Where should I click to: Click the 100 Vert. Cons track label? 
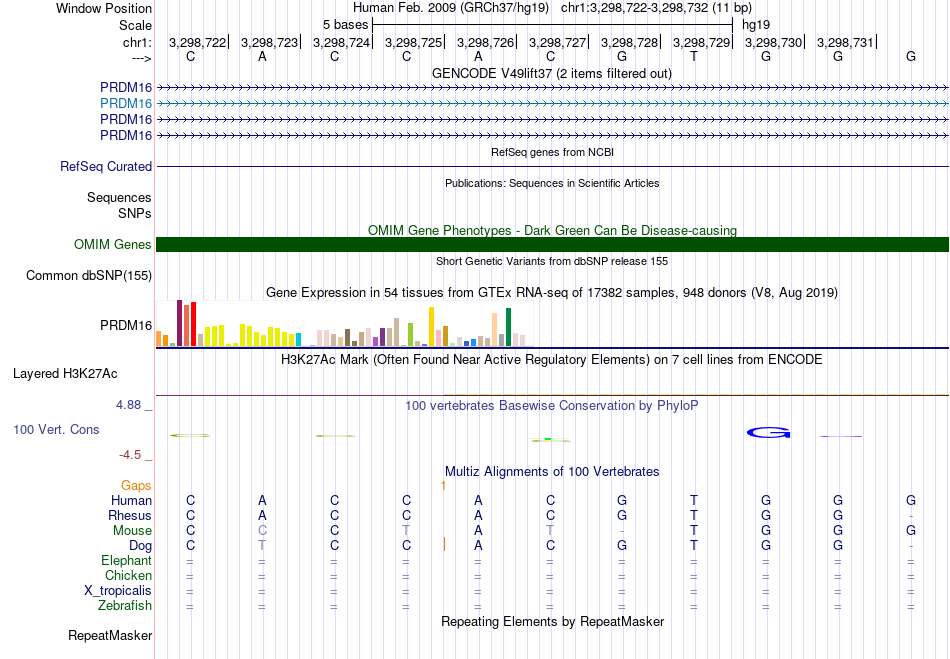click(x=56, y=429)
